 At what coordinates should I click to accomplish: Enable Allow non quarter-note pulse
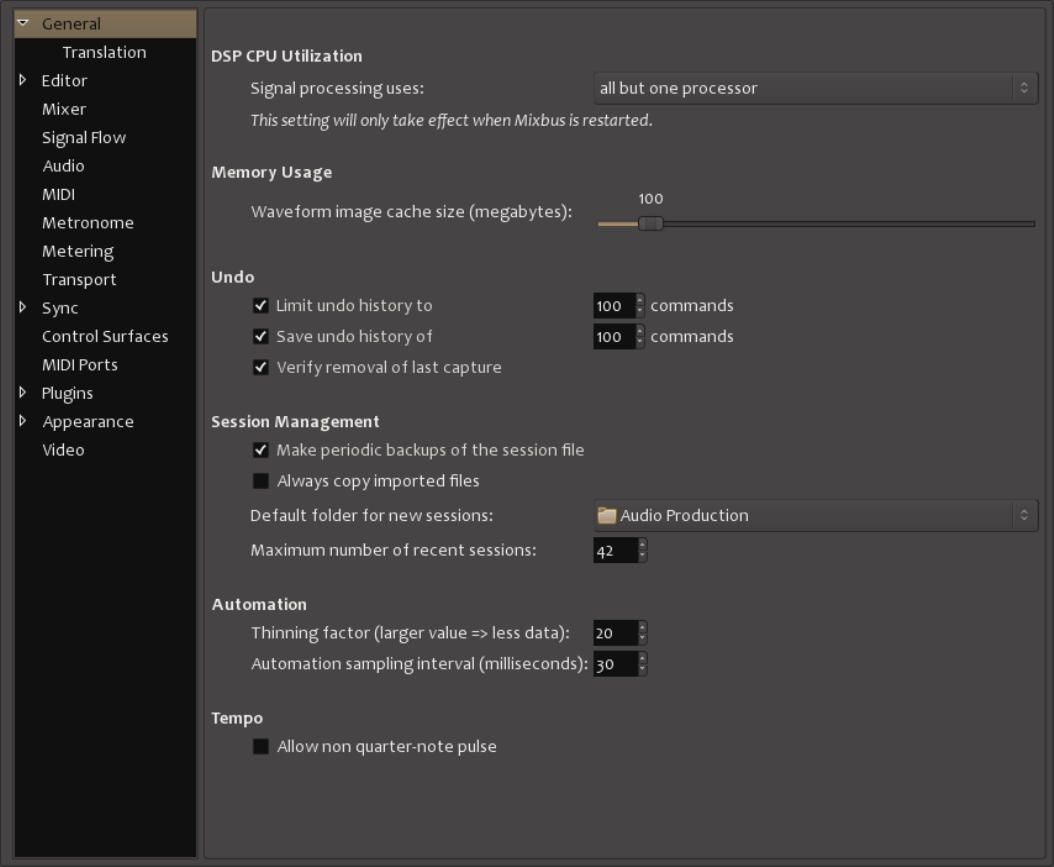point(261,746)
